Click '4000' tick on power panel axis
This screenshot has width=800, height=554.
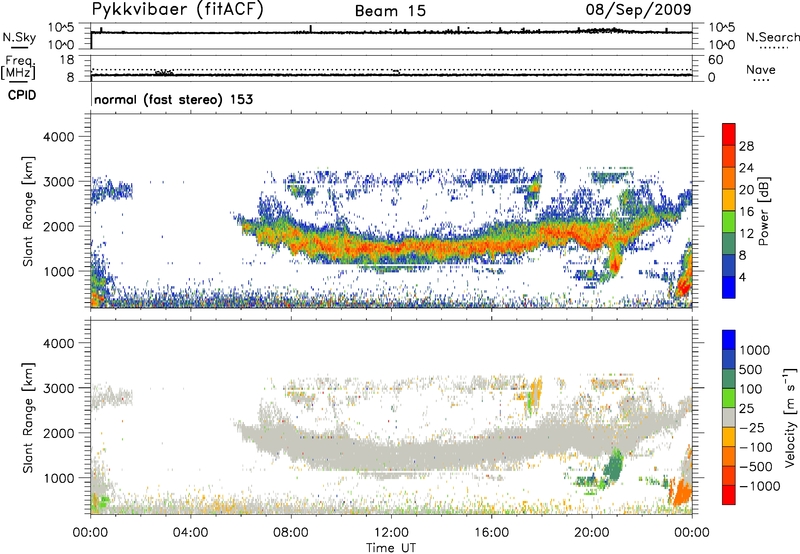tap(58, 137)
